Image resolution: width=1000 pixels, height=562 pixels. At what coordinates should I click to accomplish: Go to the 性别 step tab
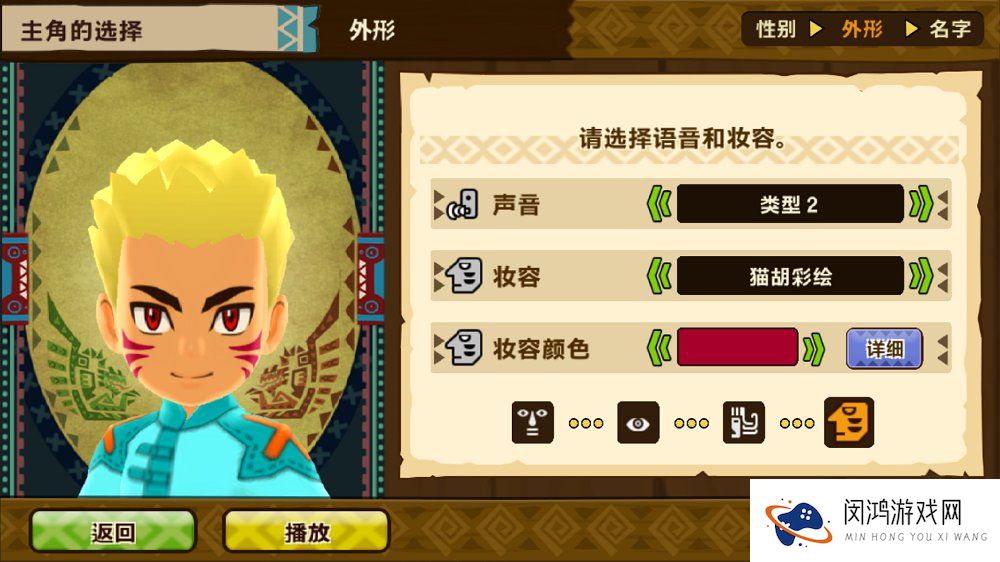click(x=776, y=29)
